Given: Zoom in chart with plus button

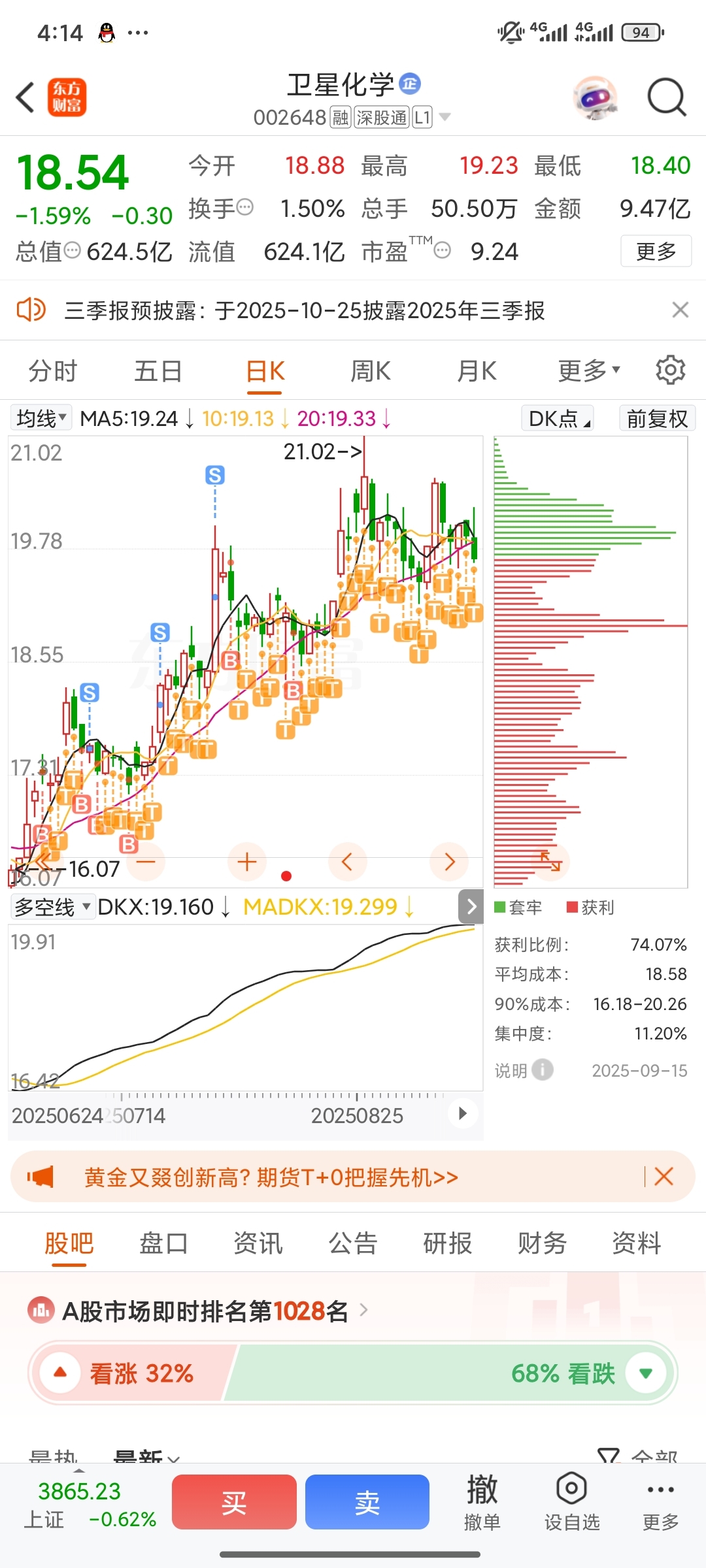Looking at the screenshot, I should tap(246, 862).
